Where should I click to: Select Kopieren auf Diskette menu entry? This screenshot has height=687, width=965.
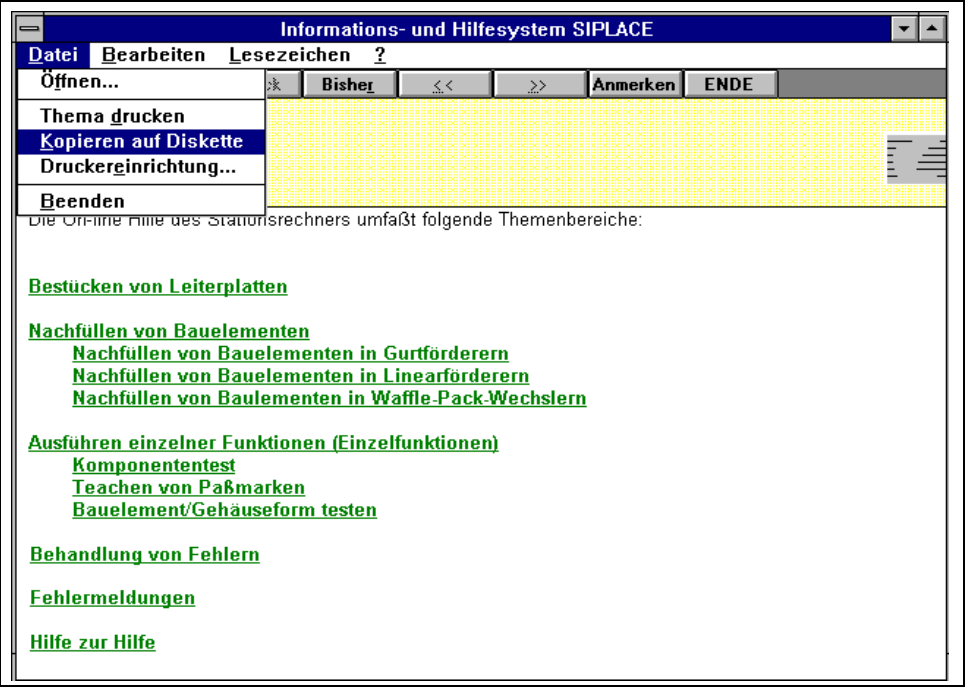[141, 142]
